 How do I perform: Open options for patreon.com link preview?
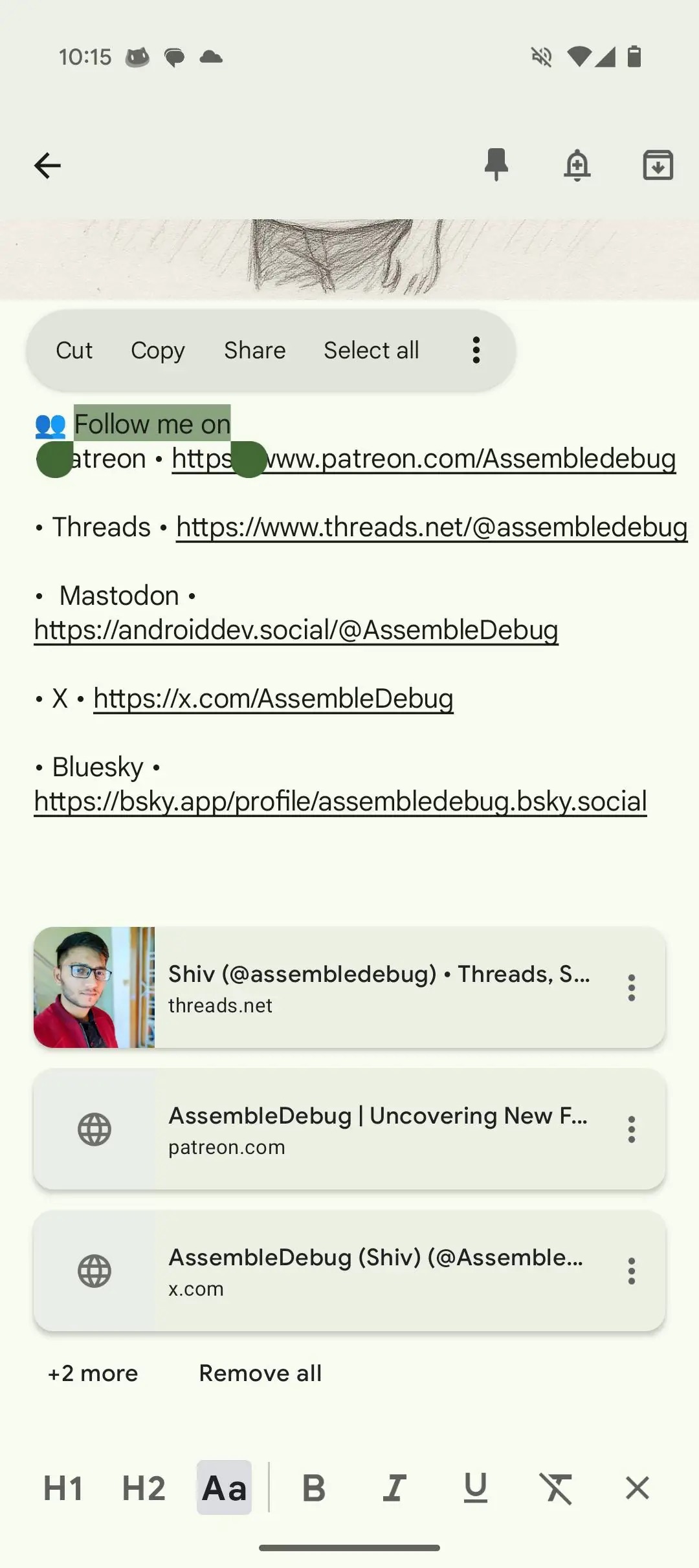pyautogui.click(x=632, y=1129)
